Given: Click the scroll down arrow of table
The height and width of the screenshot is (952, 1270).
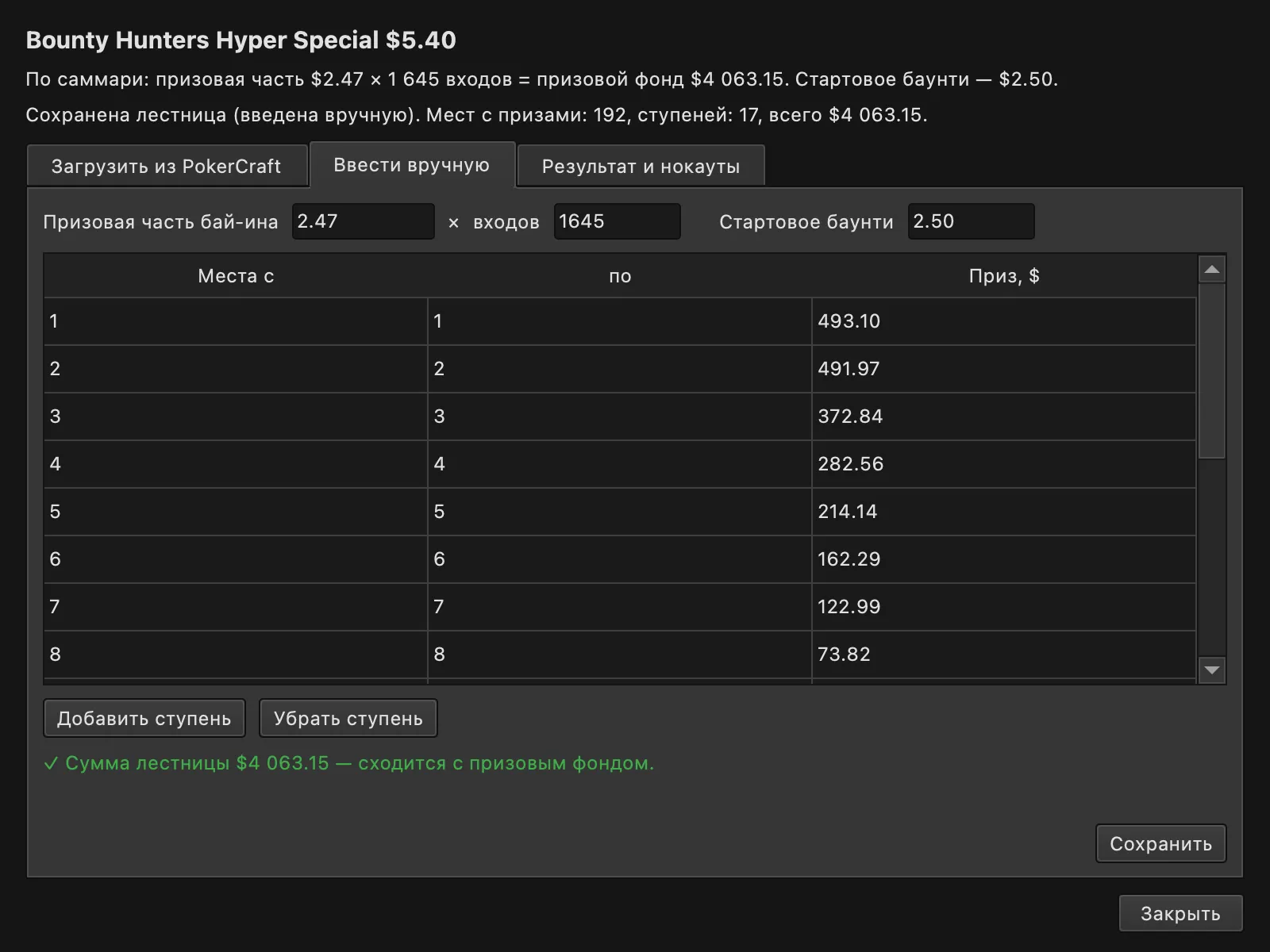Looking at the screenshot, I should [1211, 670].
